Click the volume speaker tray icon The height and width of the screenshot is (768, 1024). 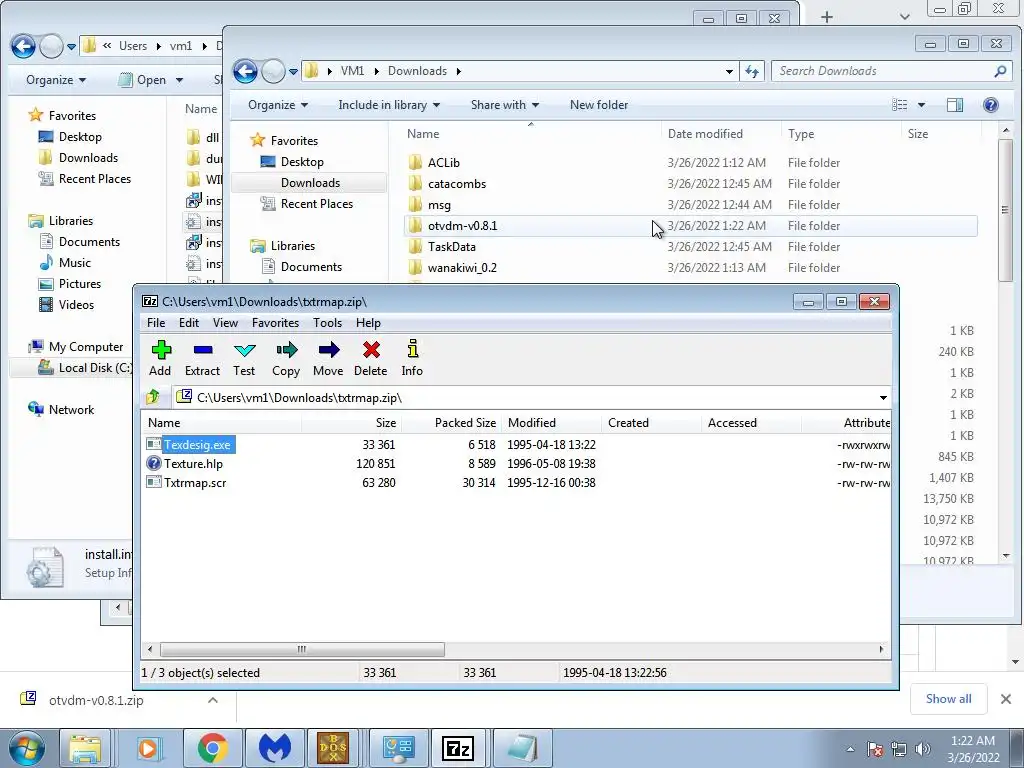[922, 749]
